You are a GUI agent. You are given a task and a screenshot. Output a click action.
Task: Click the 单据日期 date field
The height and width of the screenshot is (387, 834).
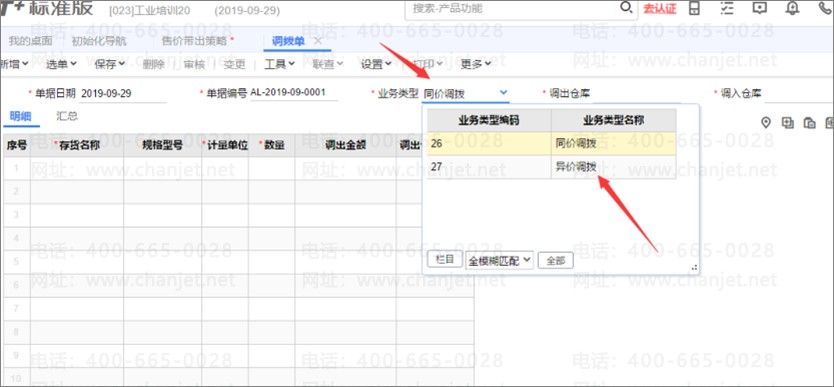click(x=122, y=94)
